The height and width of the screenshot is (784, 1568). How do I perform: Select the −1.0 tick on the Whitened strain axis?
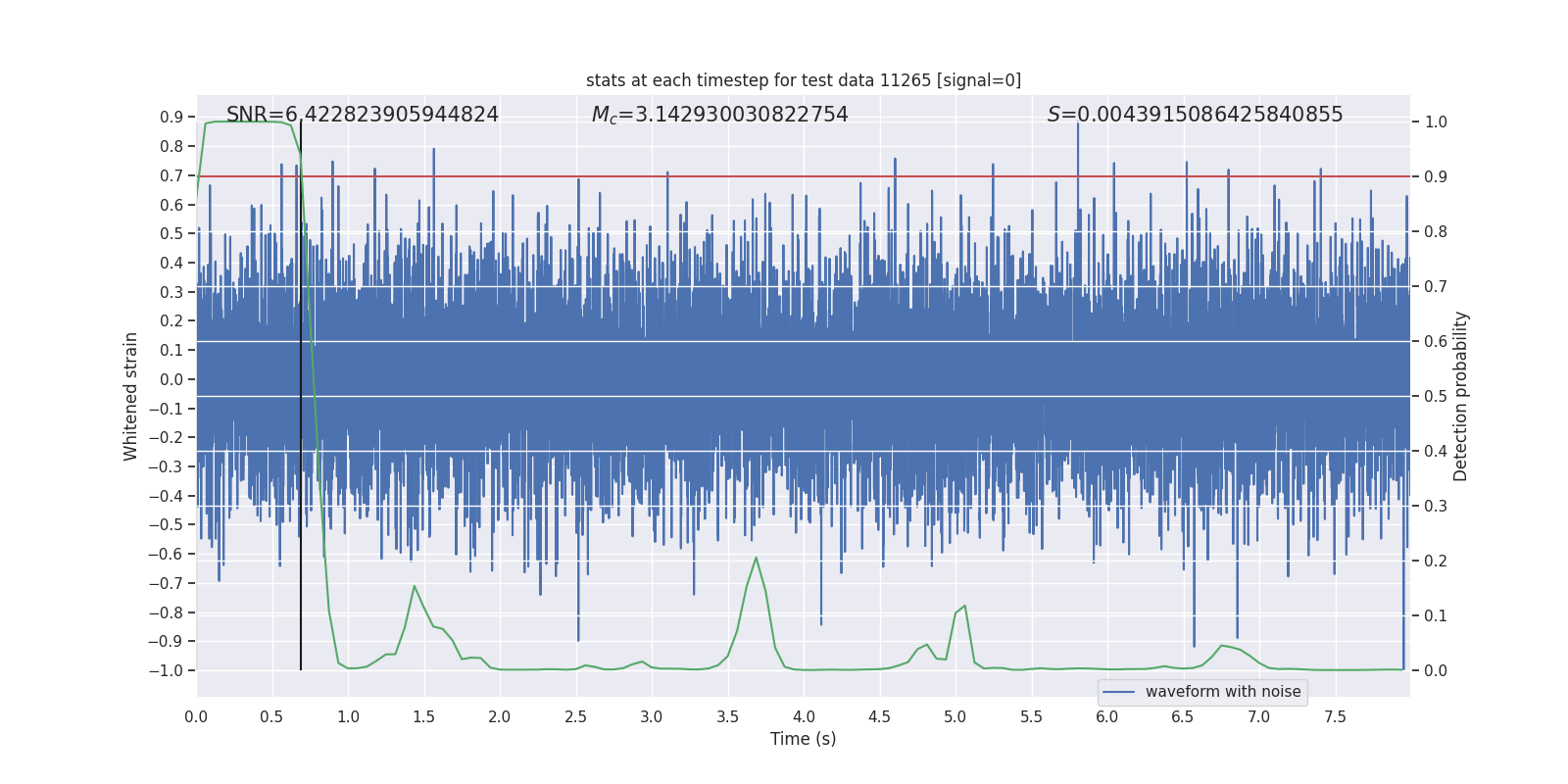(166, 671)
